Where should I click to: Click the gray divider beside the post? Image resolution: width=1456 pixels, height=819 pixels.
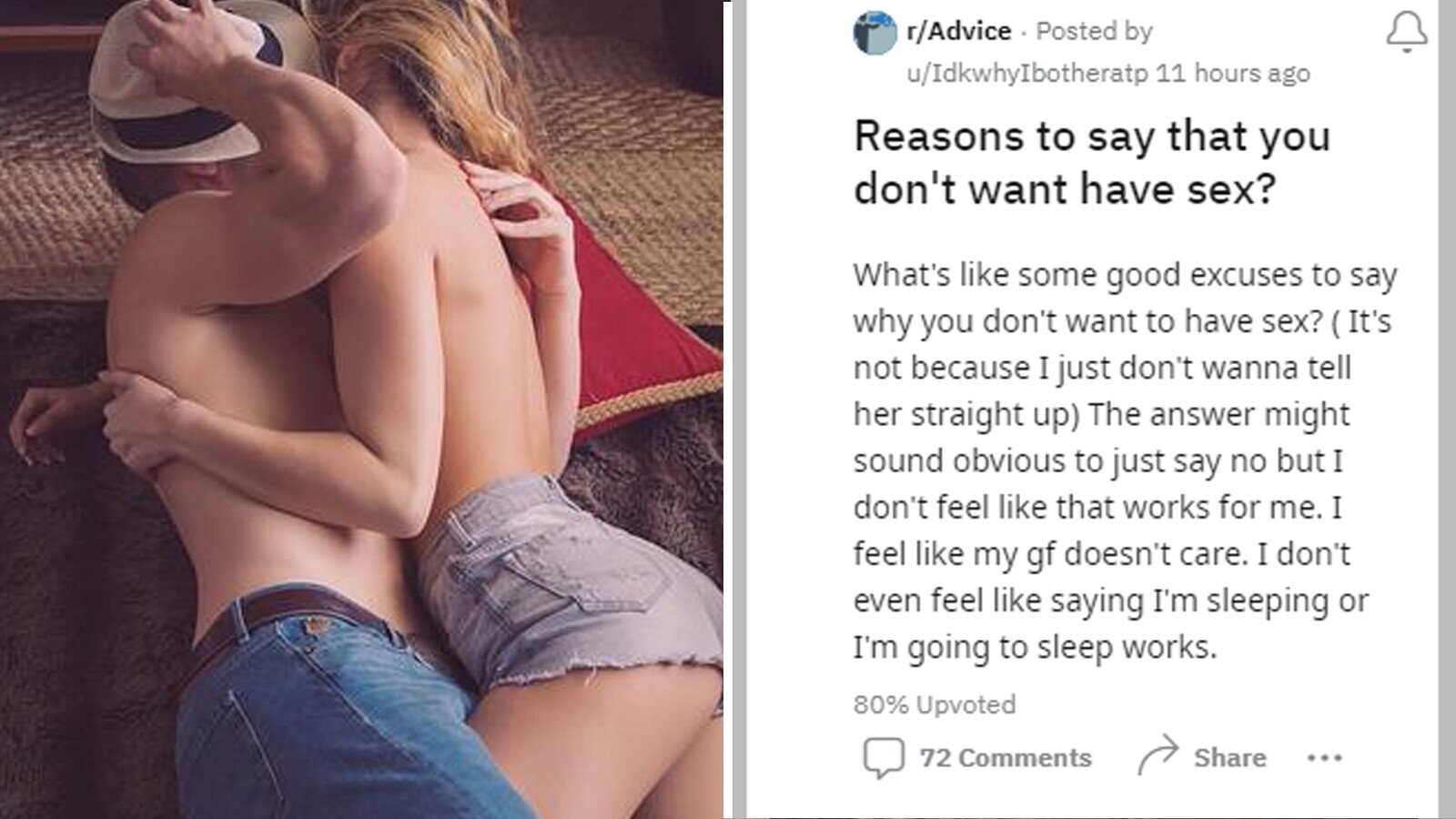pos(739,409)
